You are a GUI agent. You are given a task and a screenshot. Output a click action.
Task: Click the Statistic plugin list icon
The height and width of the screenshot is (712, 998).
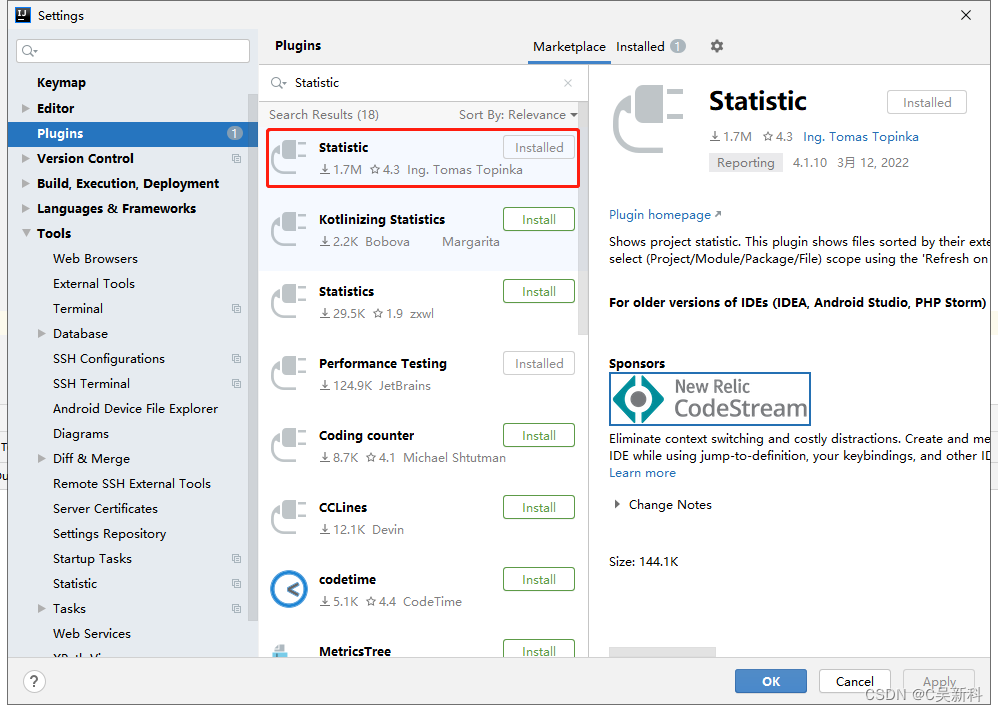[289, 158]
